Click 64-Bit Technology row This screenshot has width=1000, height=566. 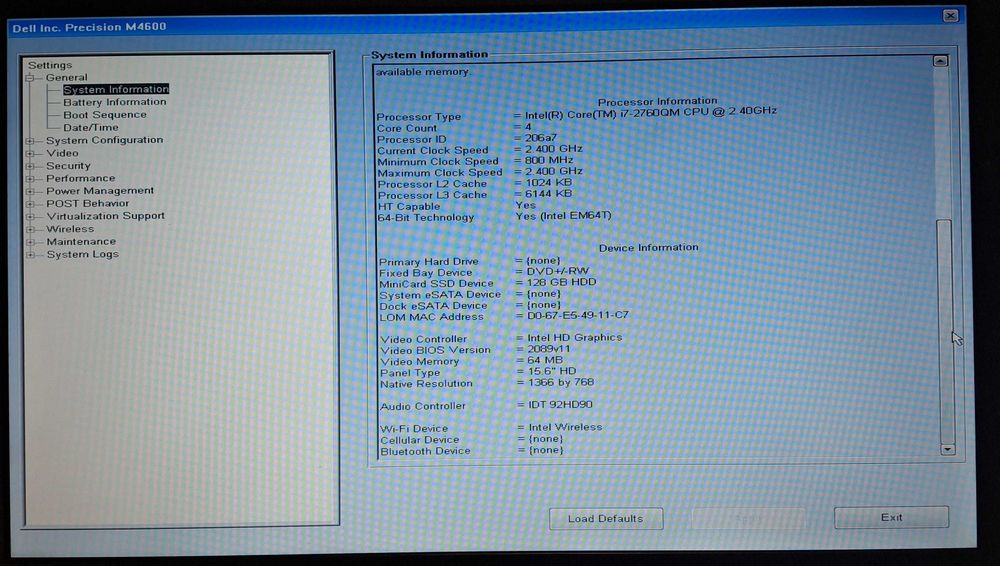[494, 217]
